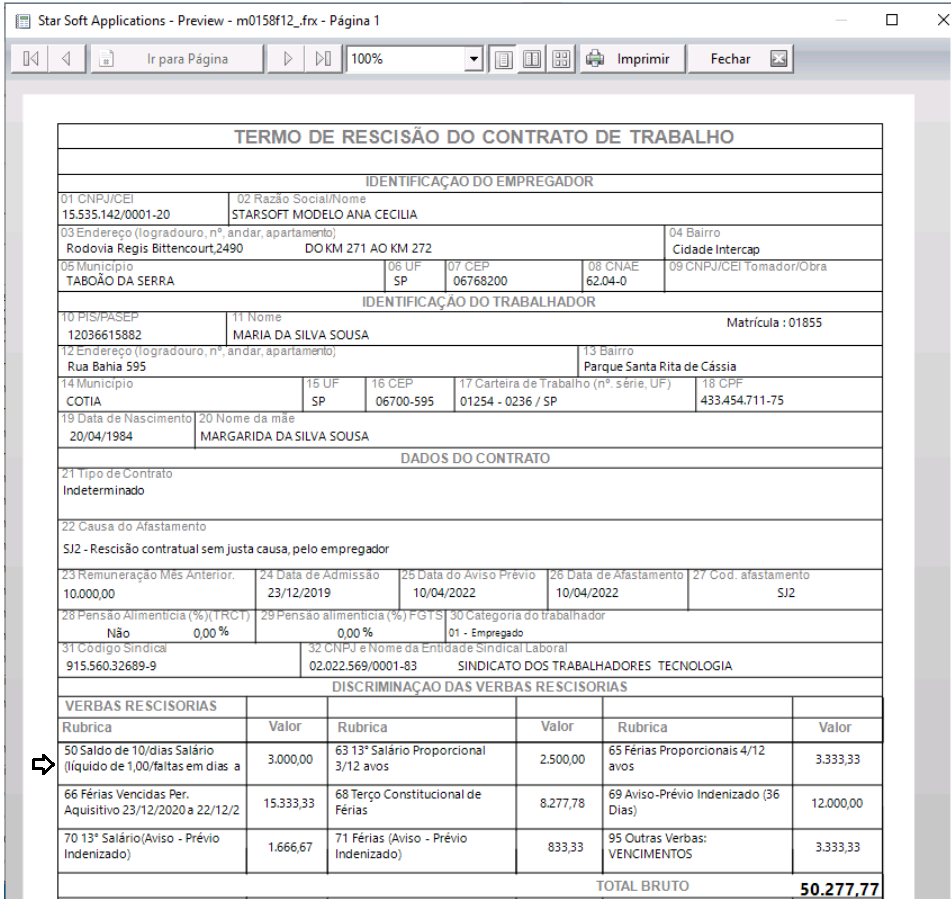Click the CNPJ value 15.535.142/0001-20
Image resolution: width=951 pixels, height=901 pixels.
click(116, 215)
